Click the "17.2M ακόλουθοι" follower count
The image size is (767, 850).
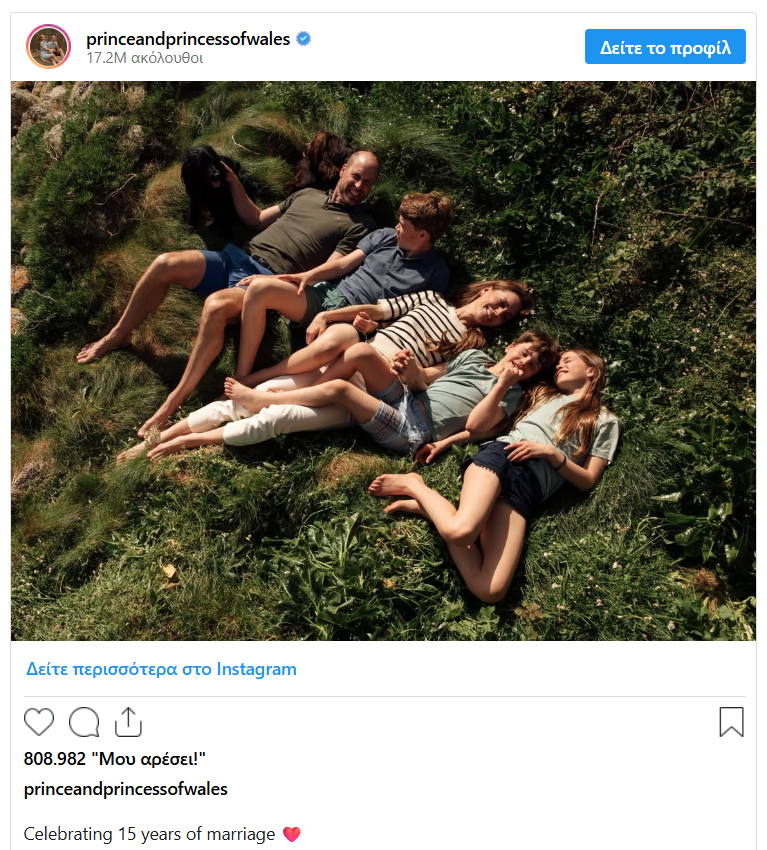click(145, 58)
